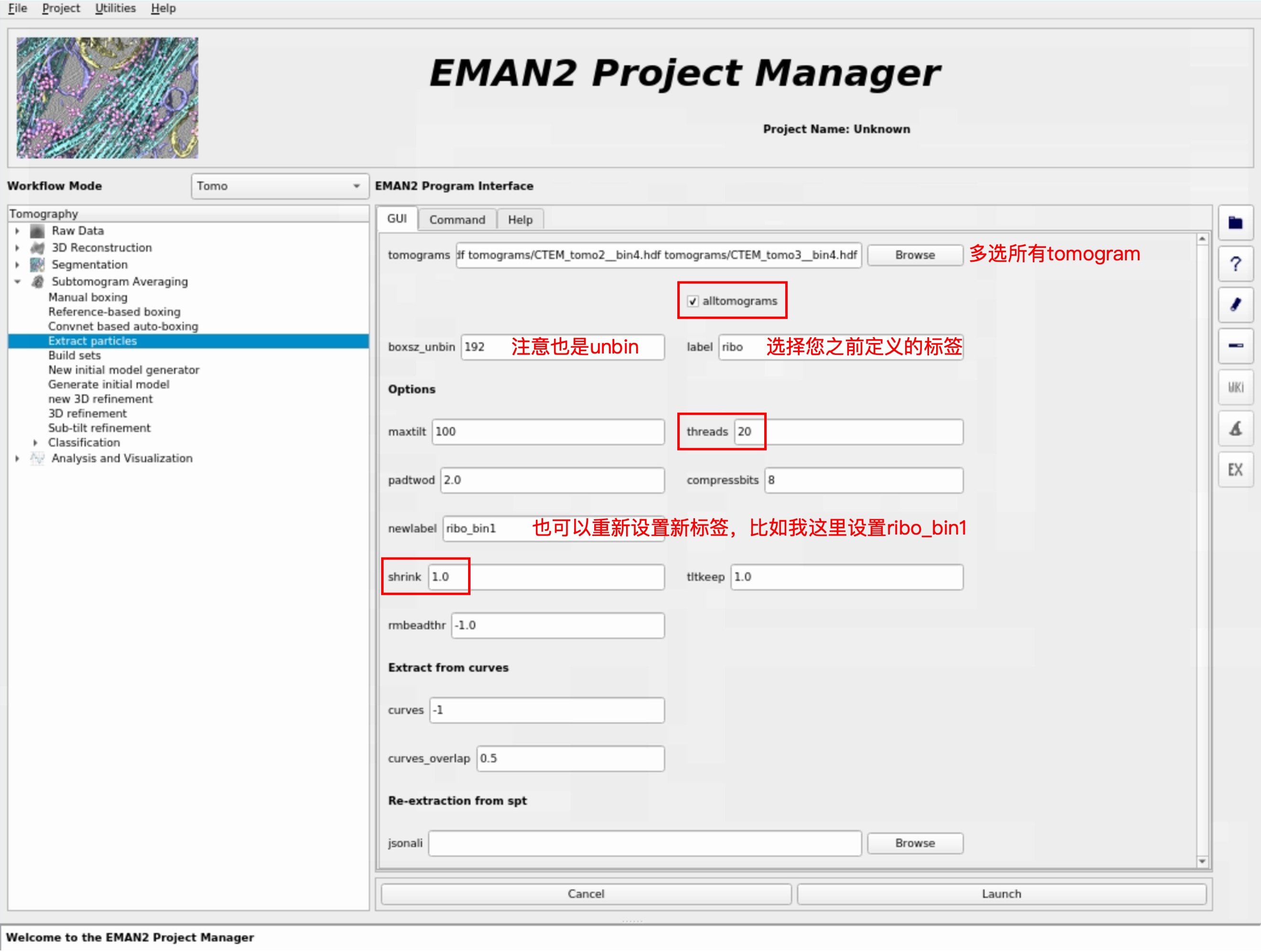1261x952 pixels.
Task: Click the scrollbar down arrow in program panel
Action: (x=1202, y=862)
